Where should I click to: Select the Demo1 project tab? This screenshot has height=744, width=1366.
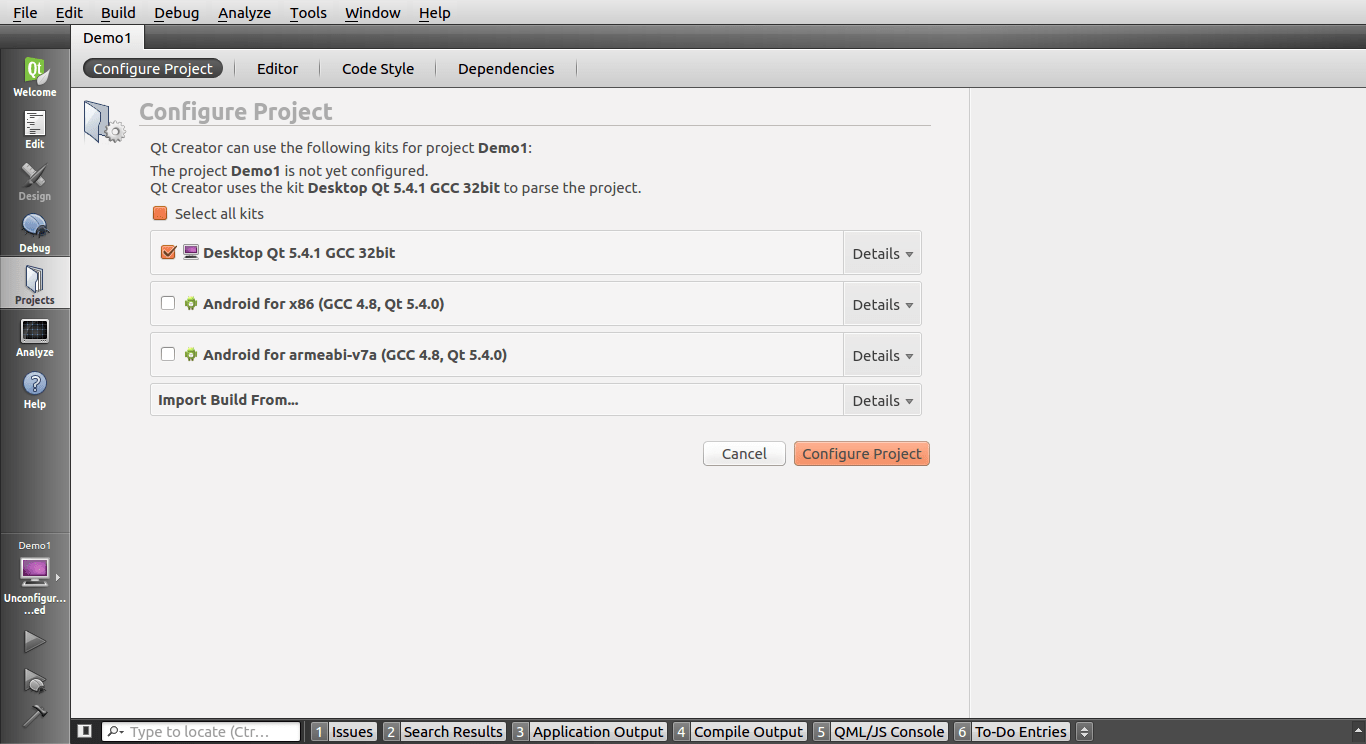click(x=107, y=37)
